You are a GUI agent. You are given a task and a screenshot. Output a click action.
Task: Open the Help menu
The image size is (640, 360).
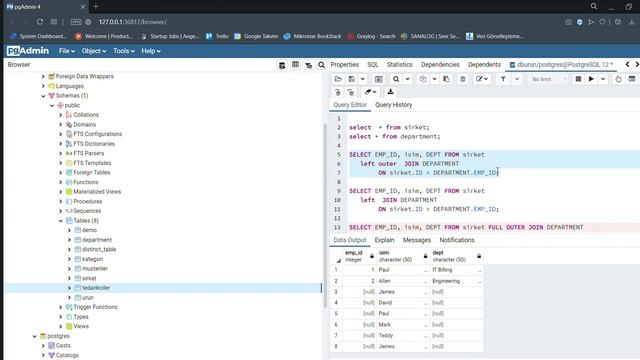pyautogui.click(x=151, y=51)
